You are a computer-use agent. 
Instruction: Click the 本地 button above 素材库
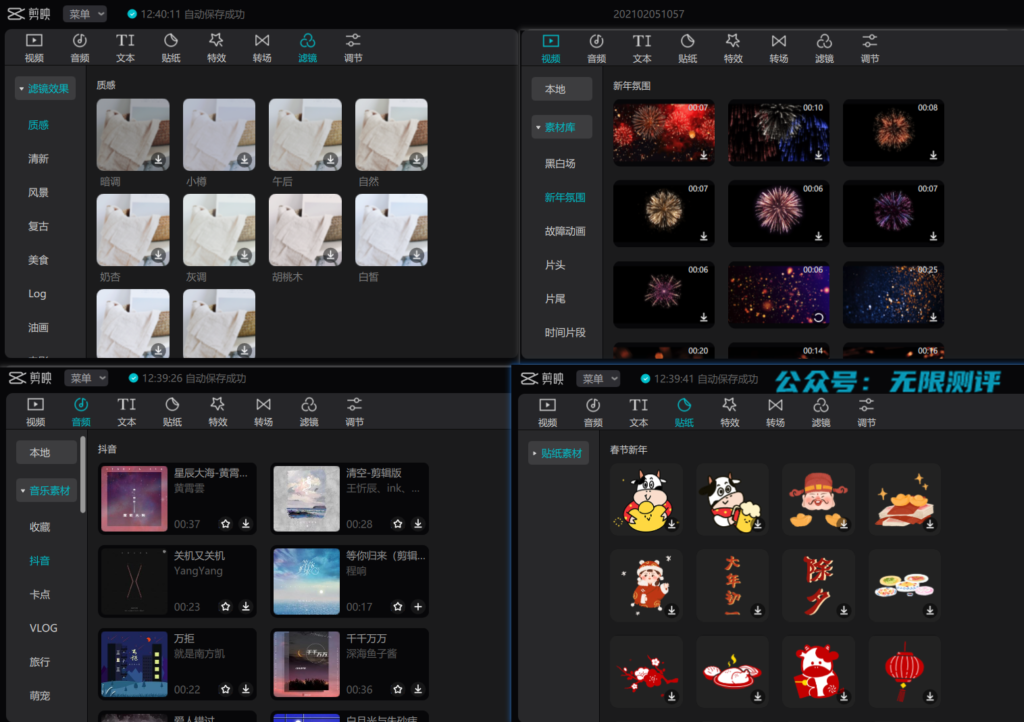coord(561,89)
